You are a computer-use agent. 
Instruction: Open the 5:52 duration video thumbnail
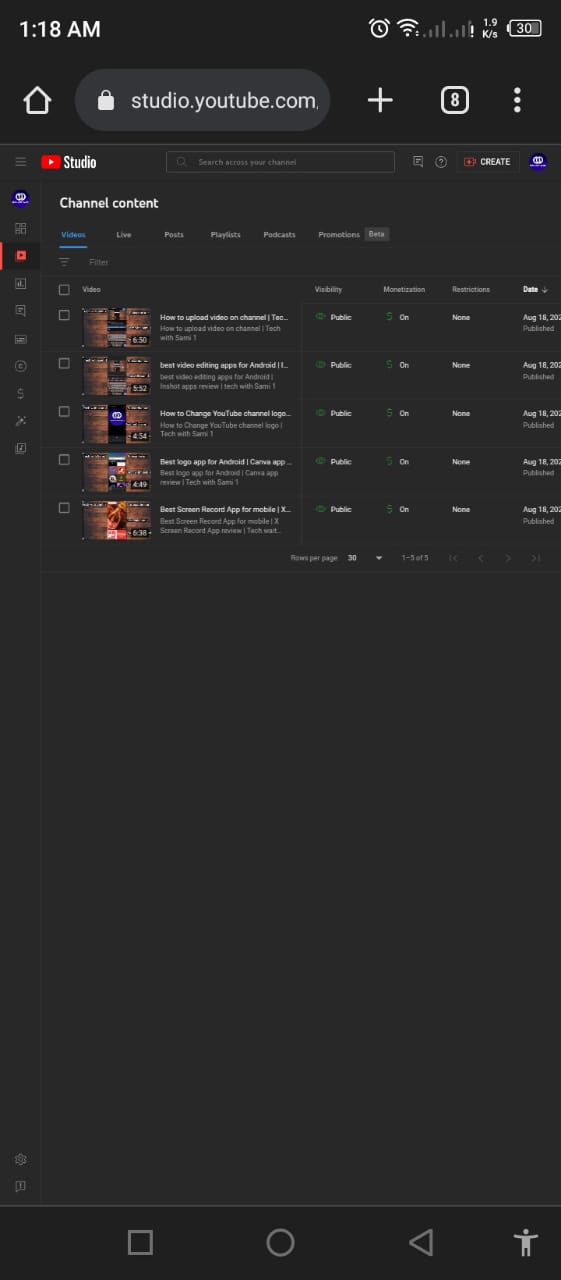[x=117, y=376]
